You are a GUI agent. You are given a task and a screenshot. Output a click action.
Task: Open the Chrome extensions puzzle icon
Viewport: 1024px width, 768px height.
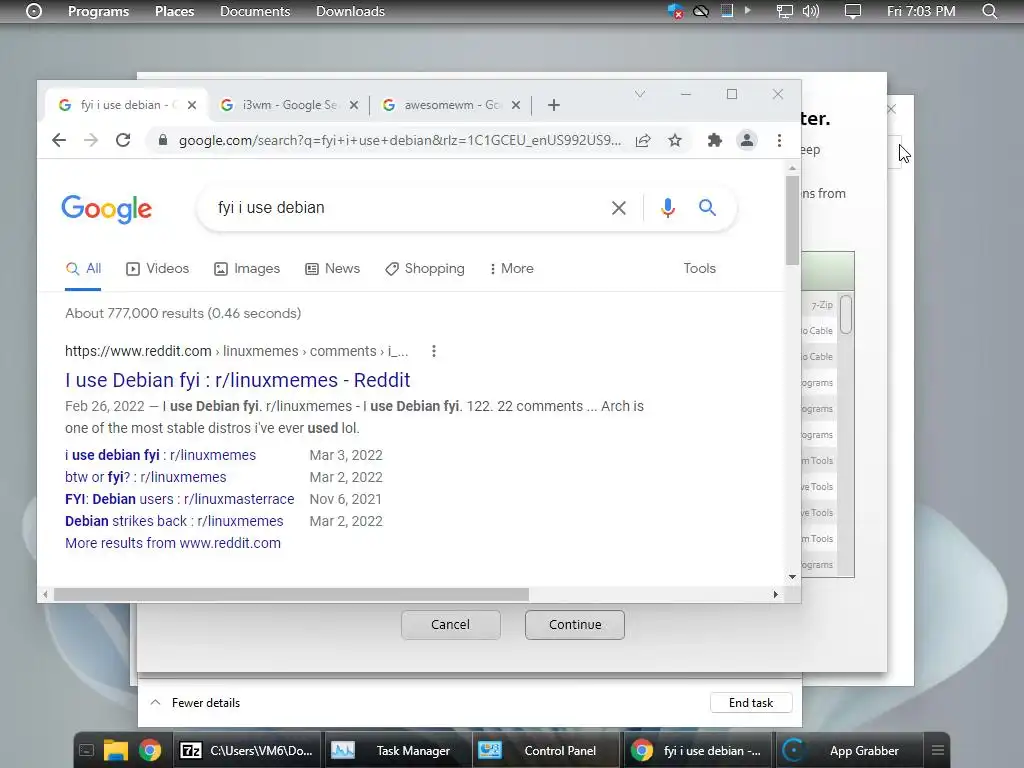pyautogui.click(x=714, y=140)
